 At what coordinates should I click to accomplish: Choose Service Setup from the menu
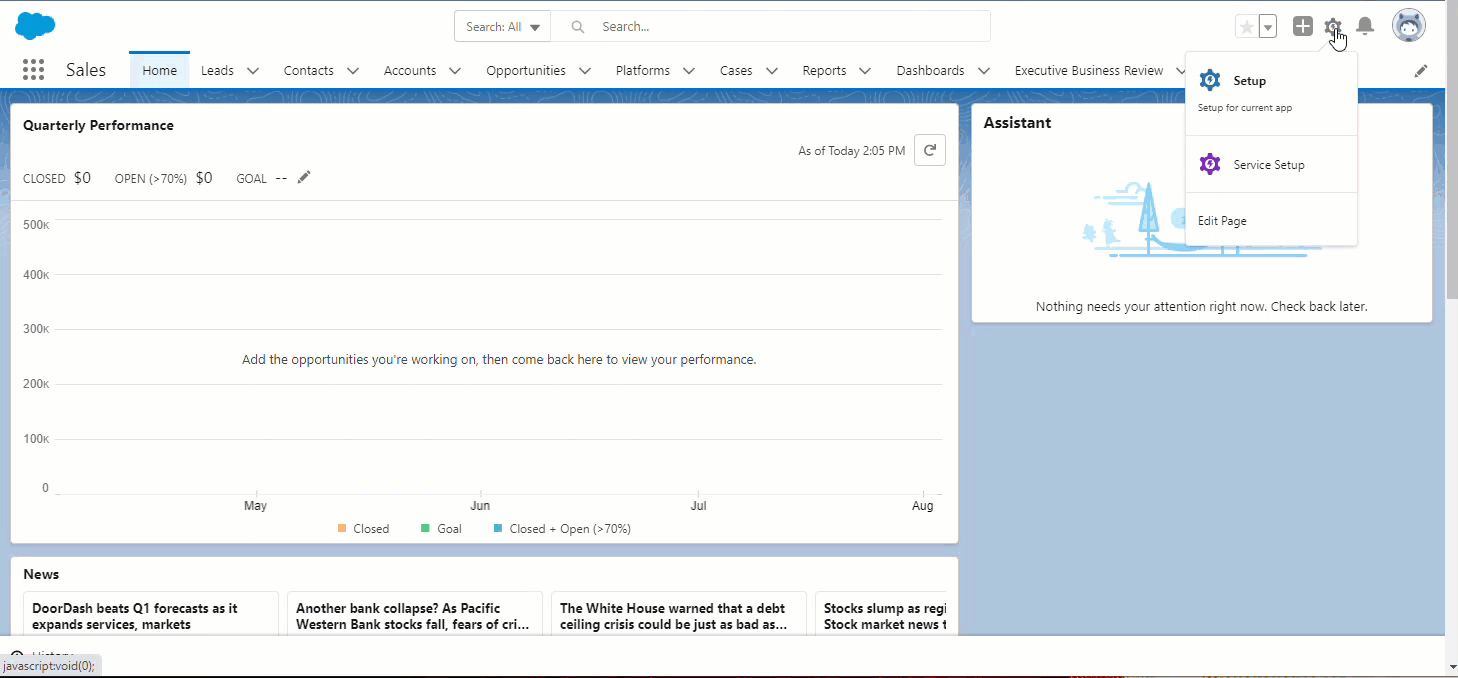(1271, 164)
